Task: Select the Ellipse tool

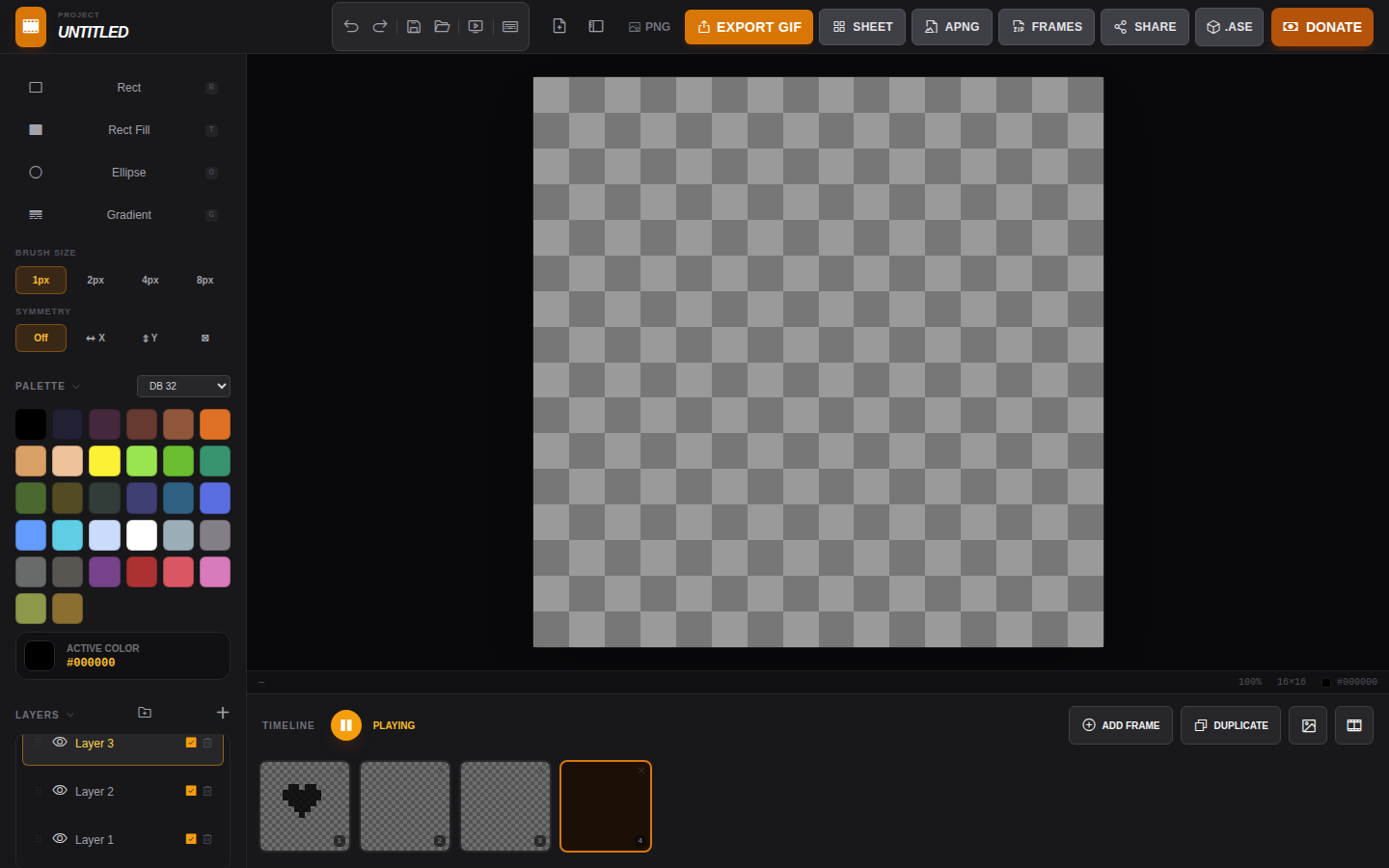Action: 123,173
